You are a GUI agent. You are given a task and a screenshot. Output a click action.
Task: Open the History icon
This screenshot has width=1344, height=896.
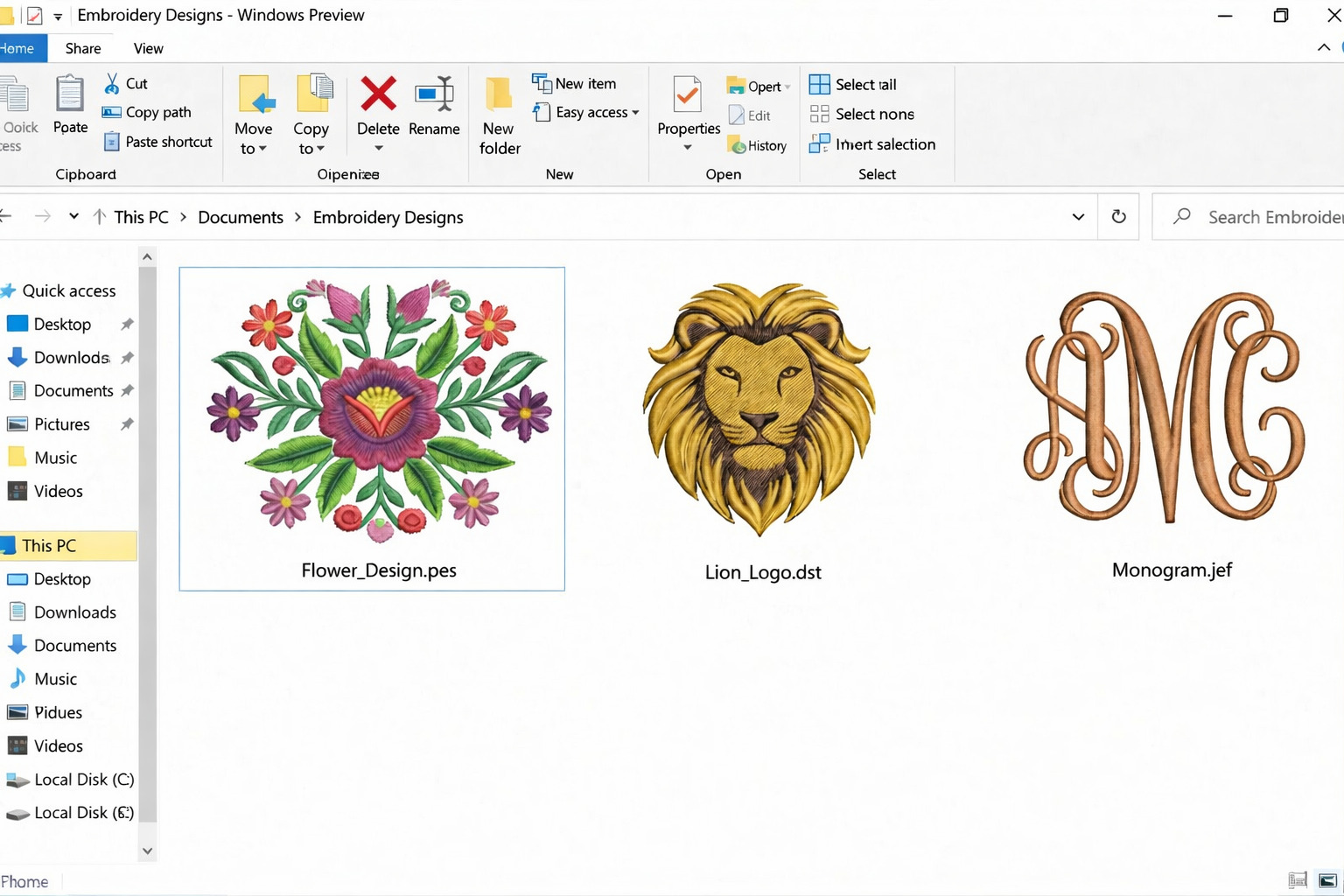758,145
